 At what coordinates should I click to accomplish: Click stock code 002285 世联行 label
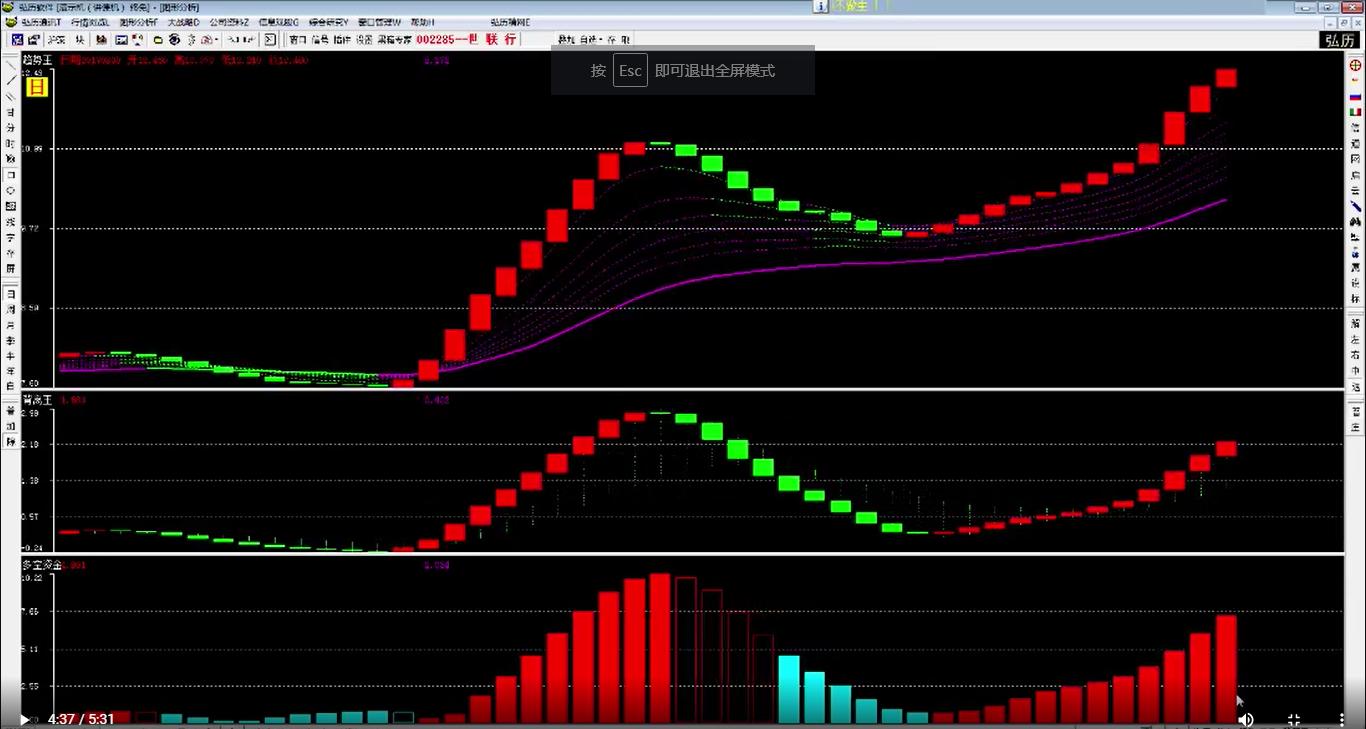click(x=466, y=40)
